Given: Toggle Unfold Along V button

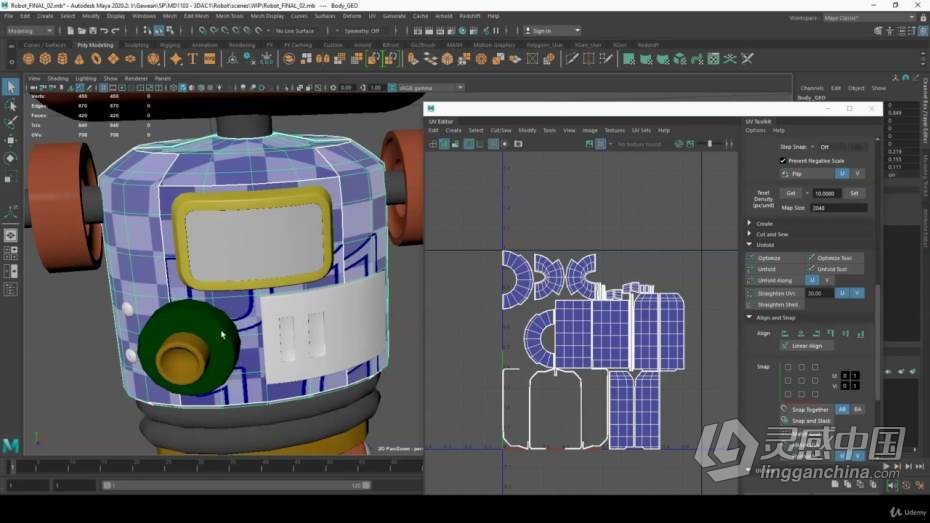Looking at the screenshot, I should click(826, 280).
